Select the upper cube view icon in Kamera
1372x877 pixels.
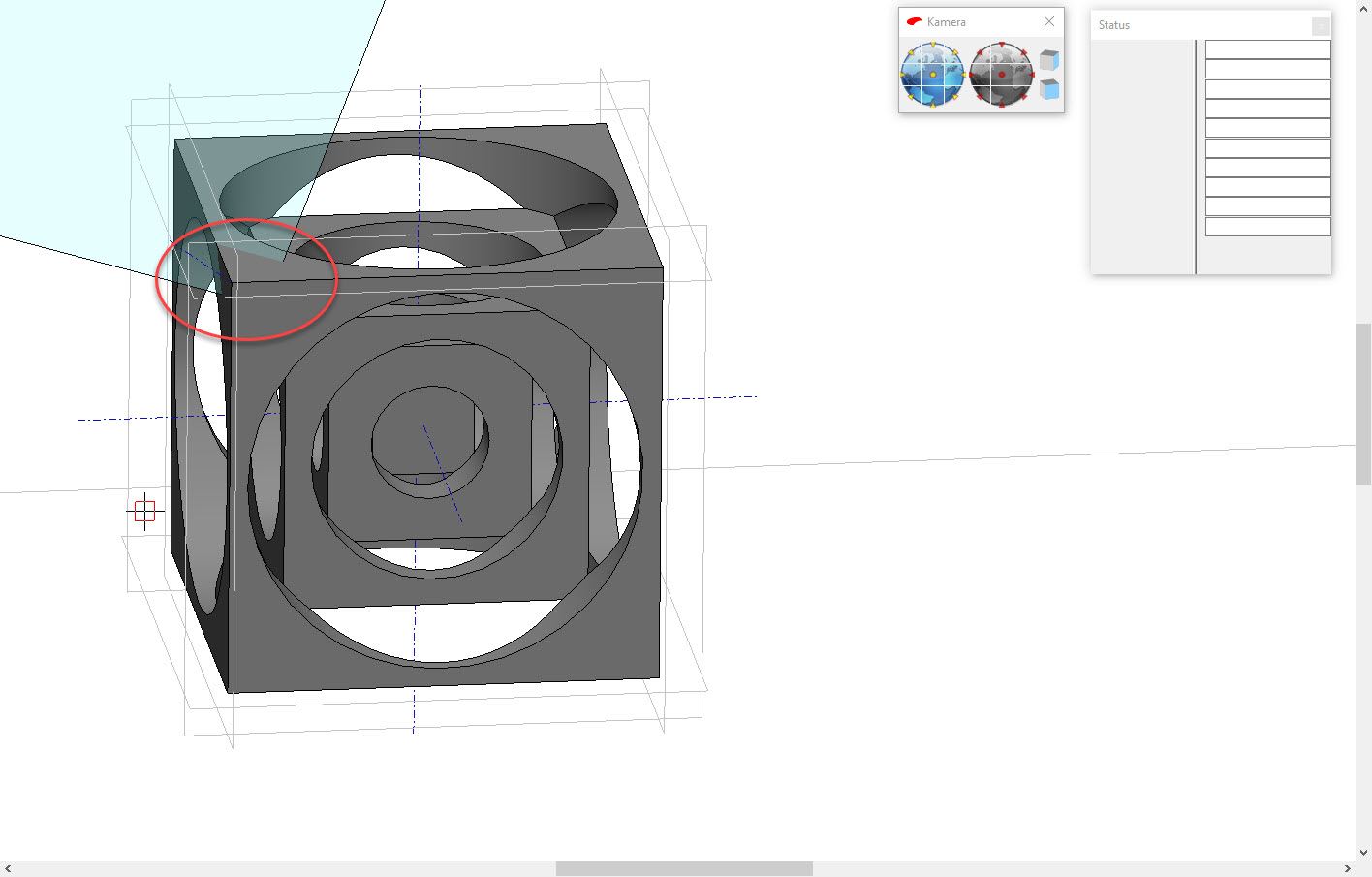click(1049, 60)
